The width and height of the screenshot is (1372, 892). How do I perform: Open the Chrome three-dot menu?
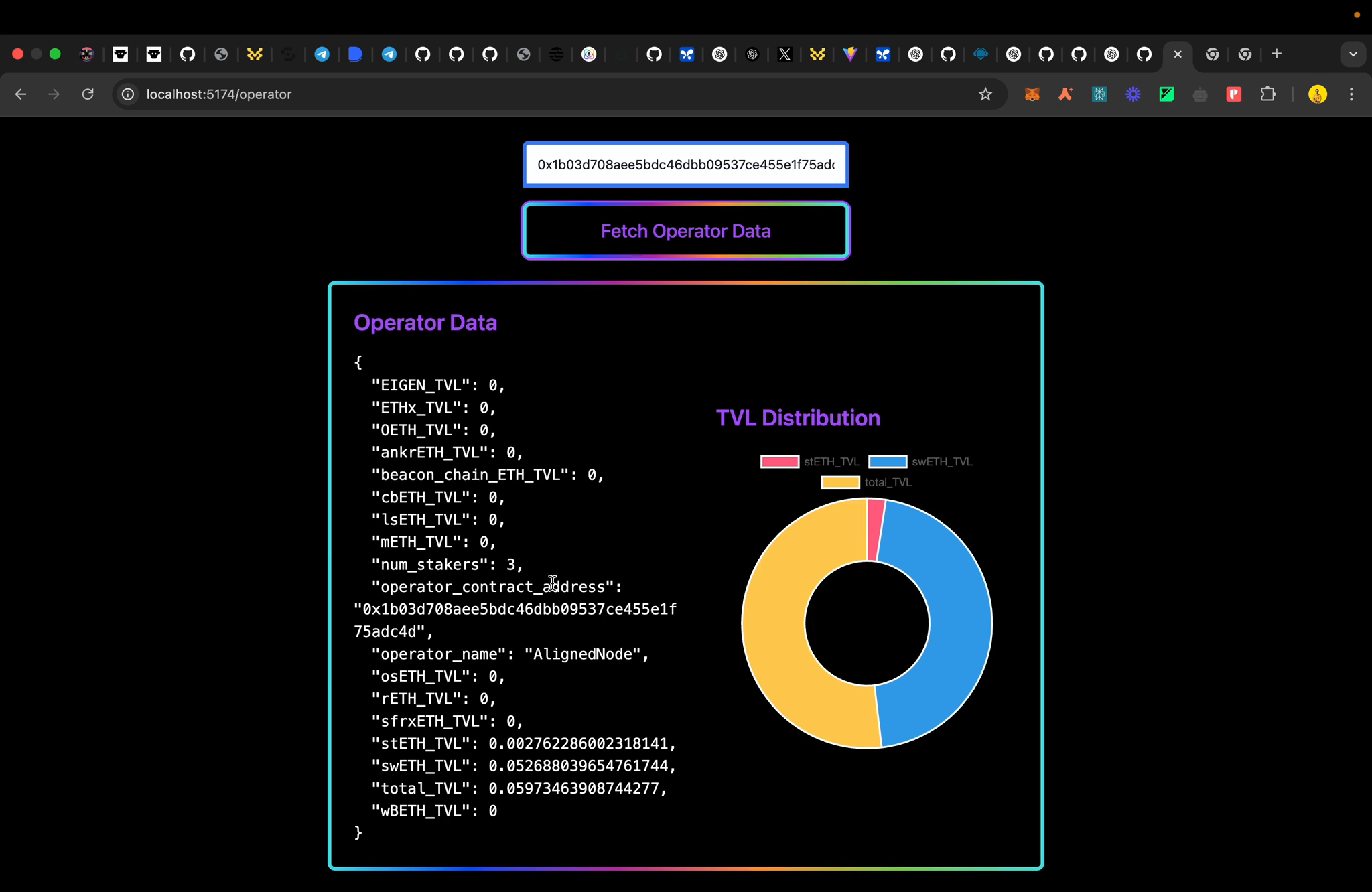[x=1351, y=94]
